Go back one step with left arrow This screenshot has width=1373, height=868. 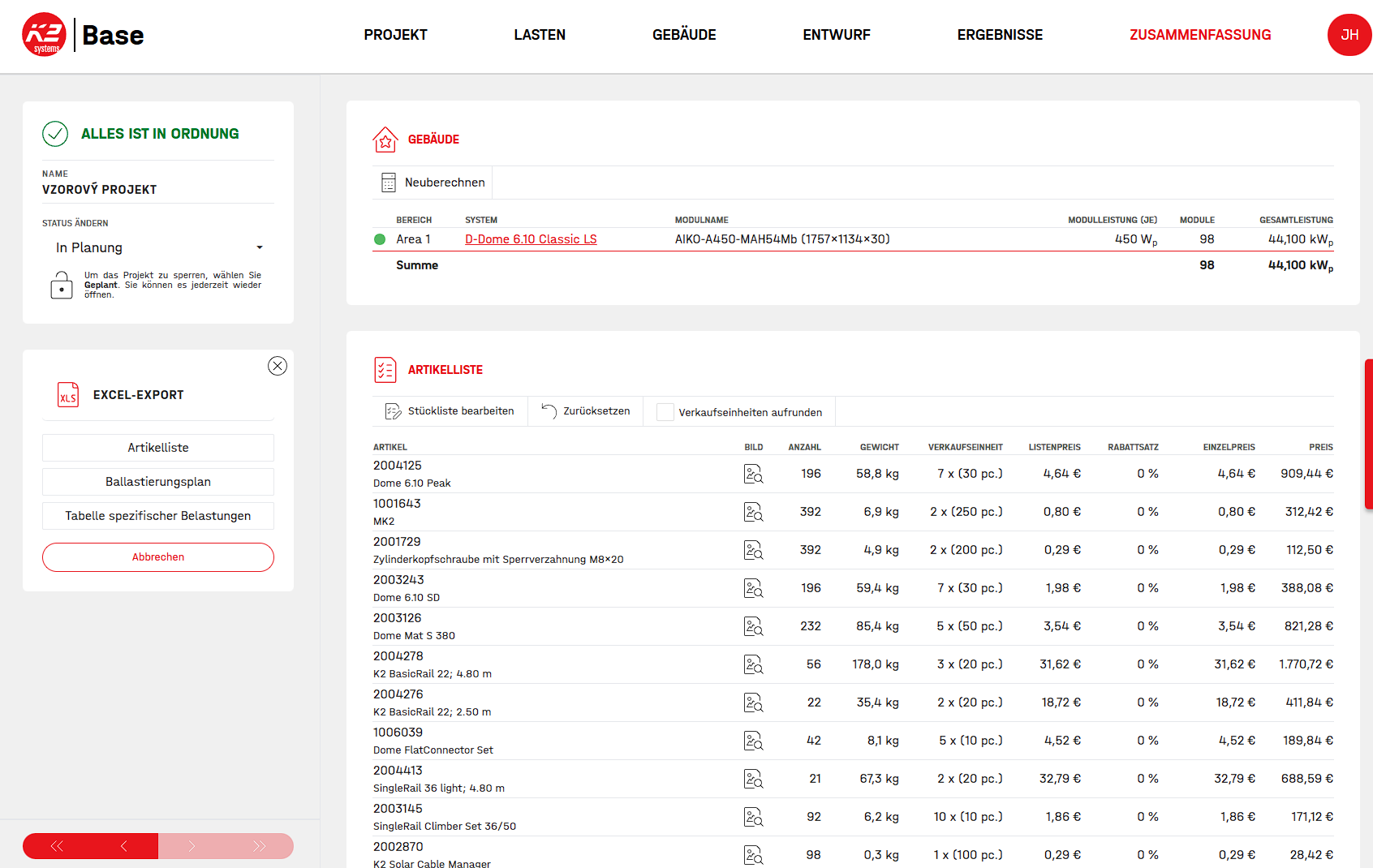pos(124,846)
